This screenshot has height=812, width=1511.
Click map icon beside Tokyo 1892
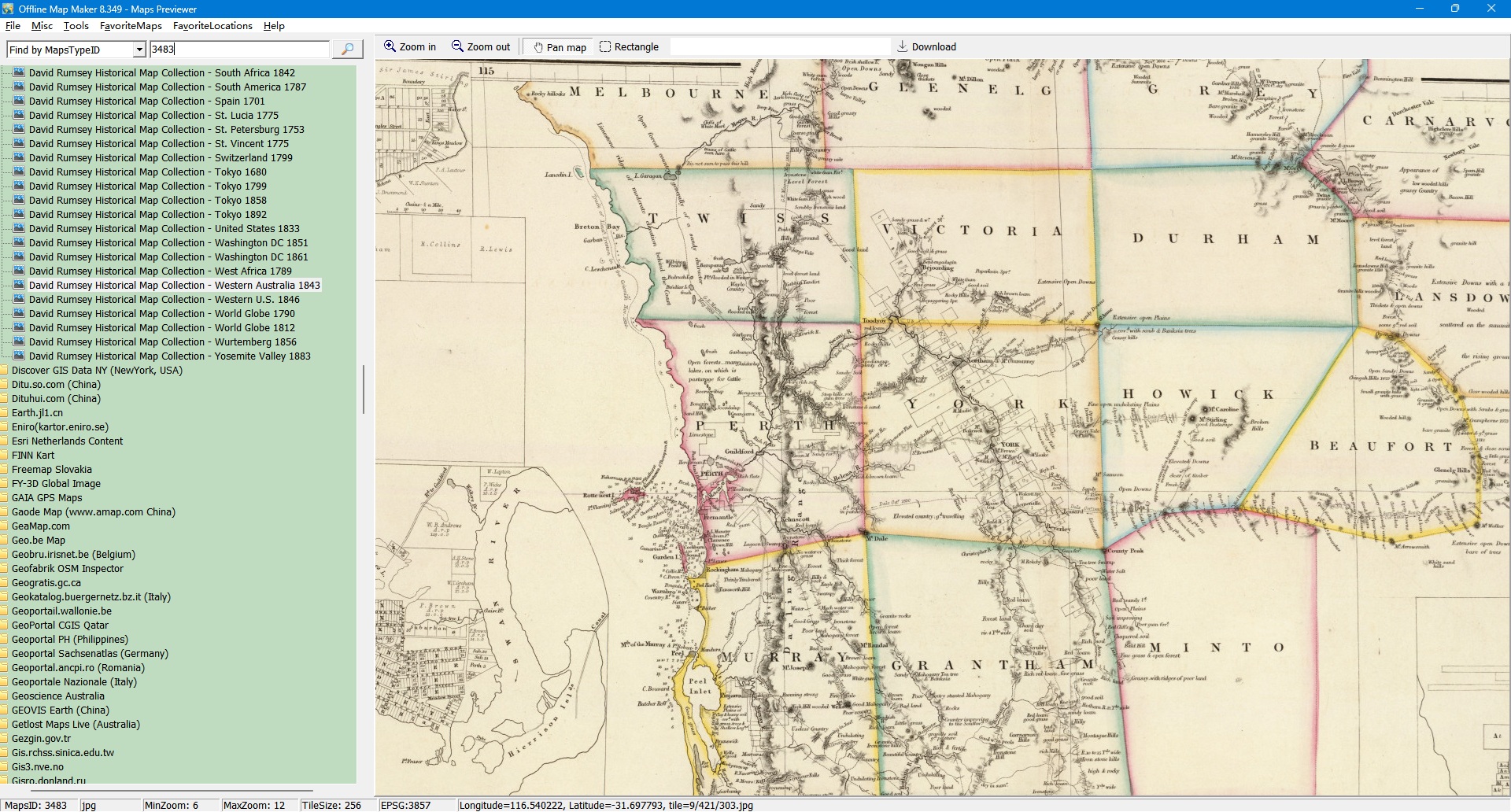click(20, 214)
